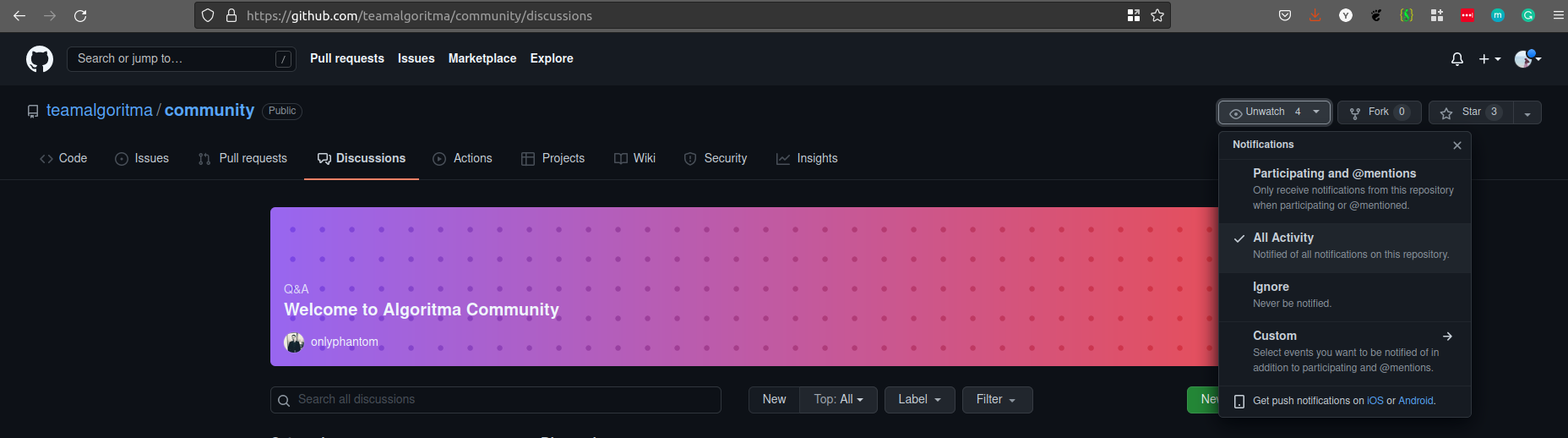Open the Android push notifications link

pyautogui.click(x=1416, y=401)
